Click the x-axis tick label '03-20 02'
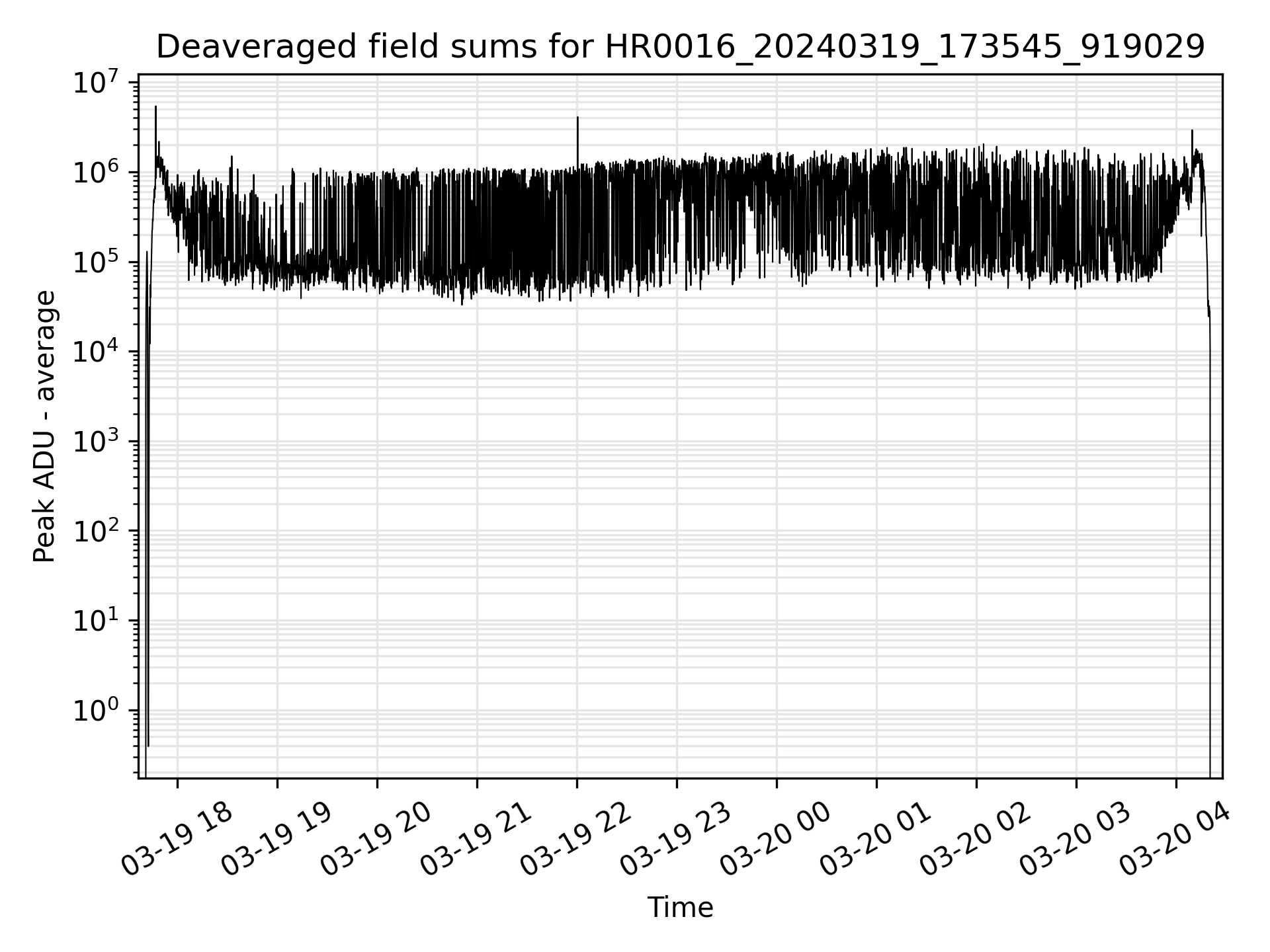The image size is (1270, 952). click(976, 840)
